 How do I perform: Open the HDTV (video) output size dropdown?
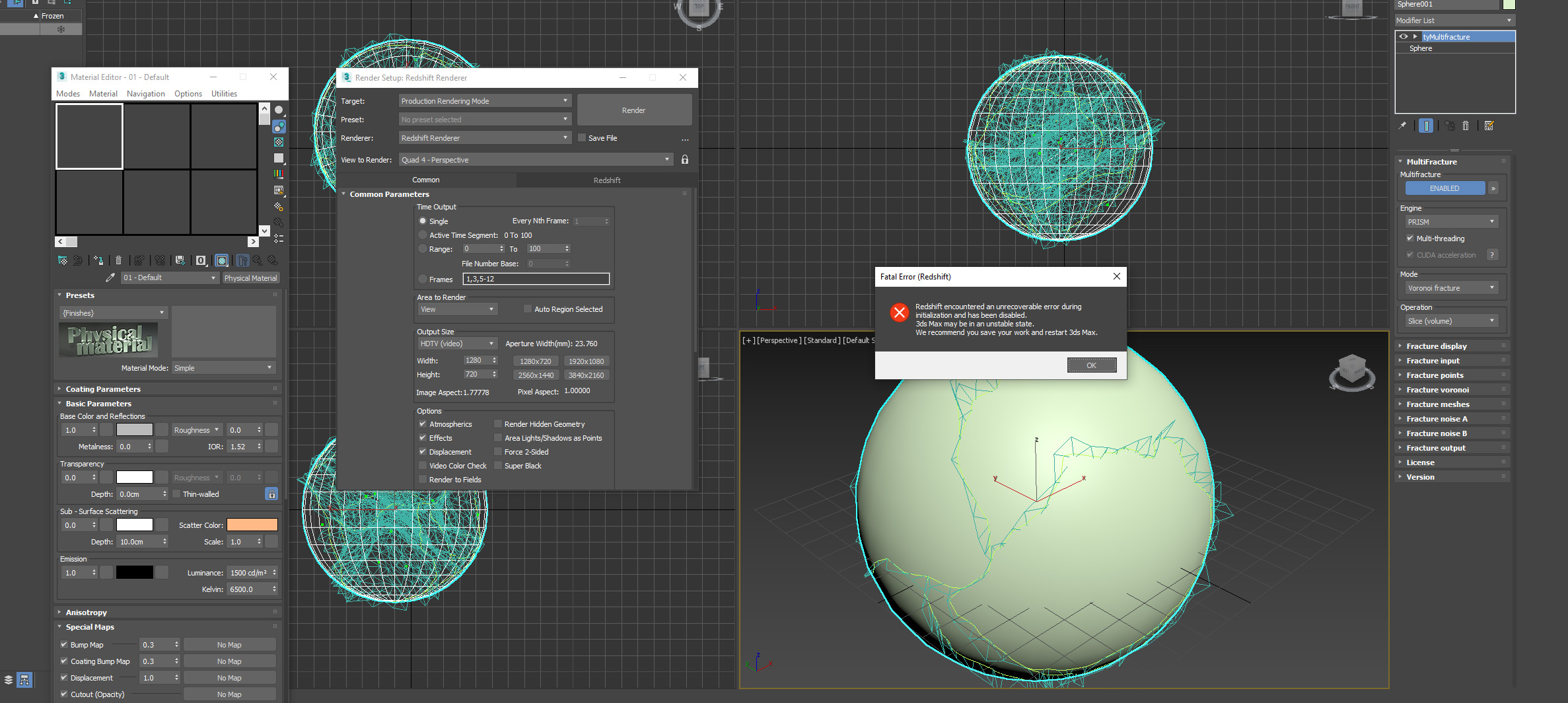(457, 344)
